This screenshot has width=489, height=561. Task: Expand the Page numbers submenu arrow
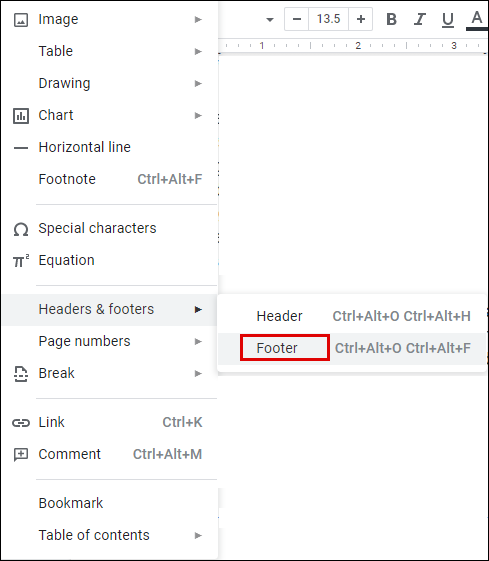pyautogui.click(x=198, y=341)
